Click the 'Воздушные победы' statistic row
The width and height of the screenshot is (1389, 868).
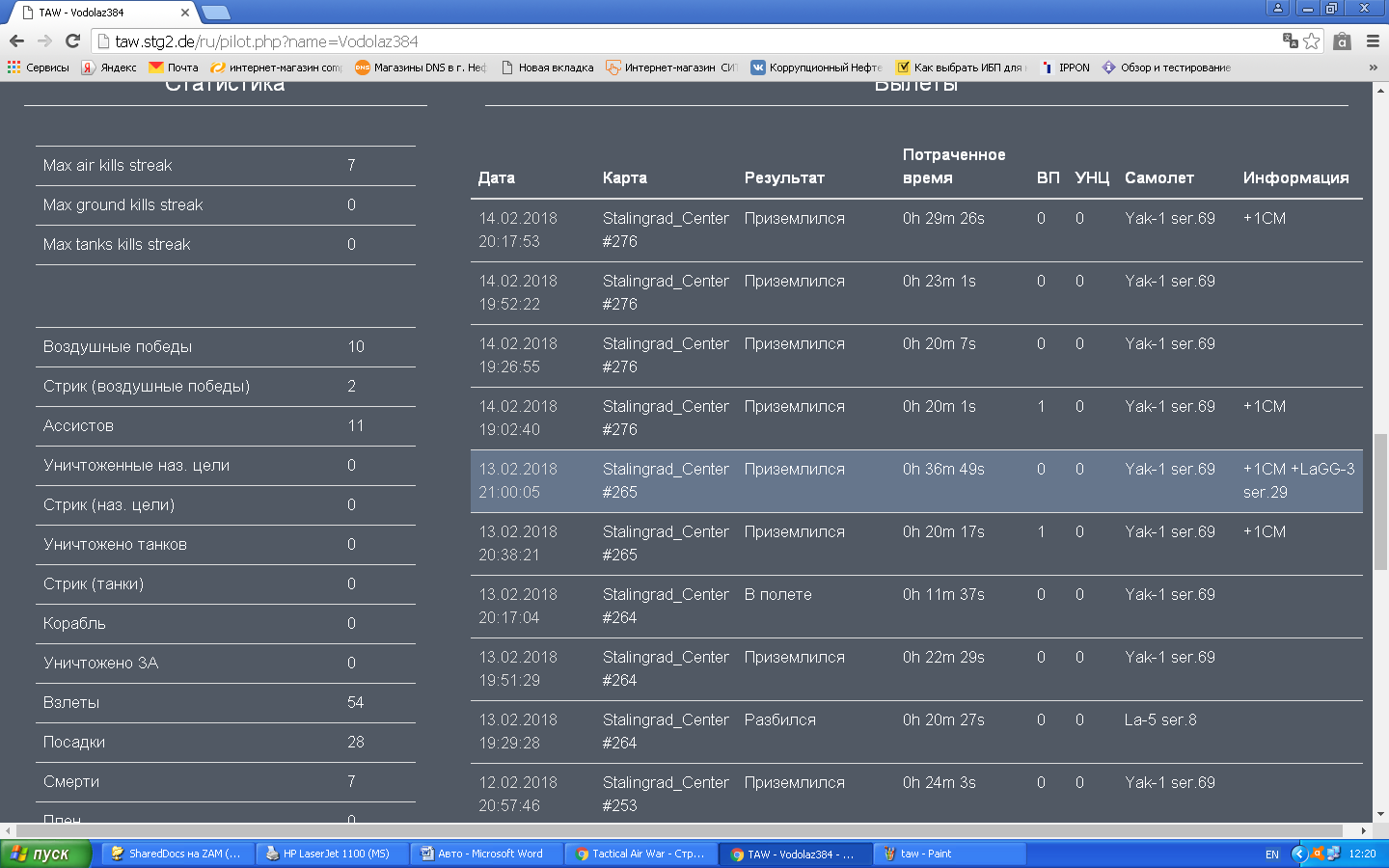click(226, 347)
